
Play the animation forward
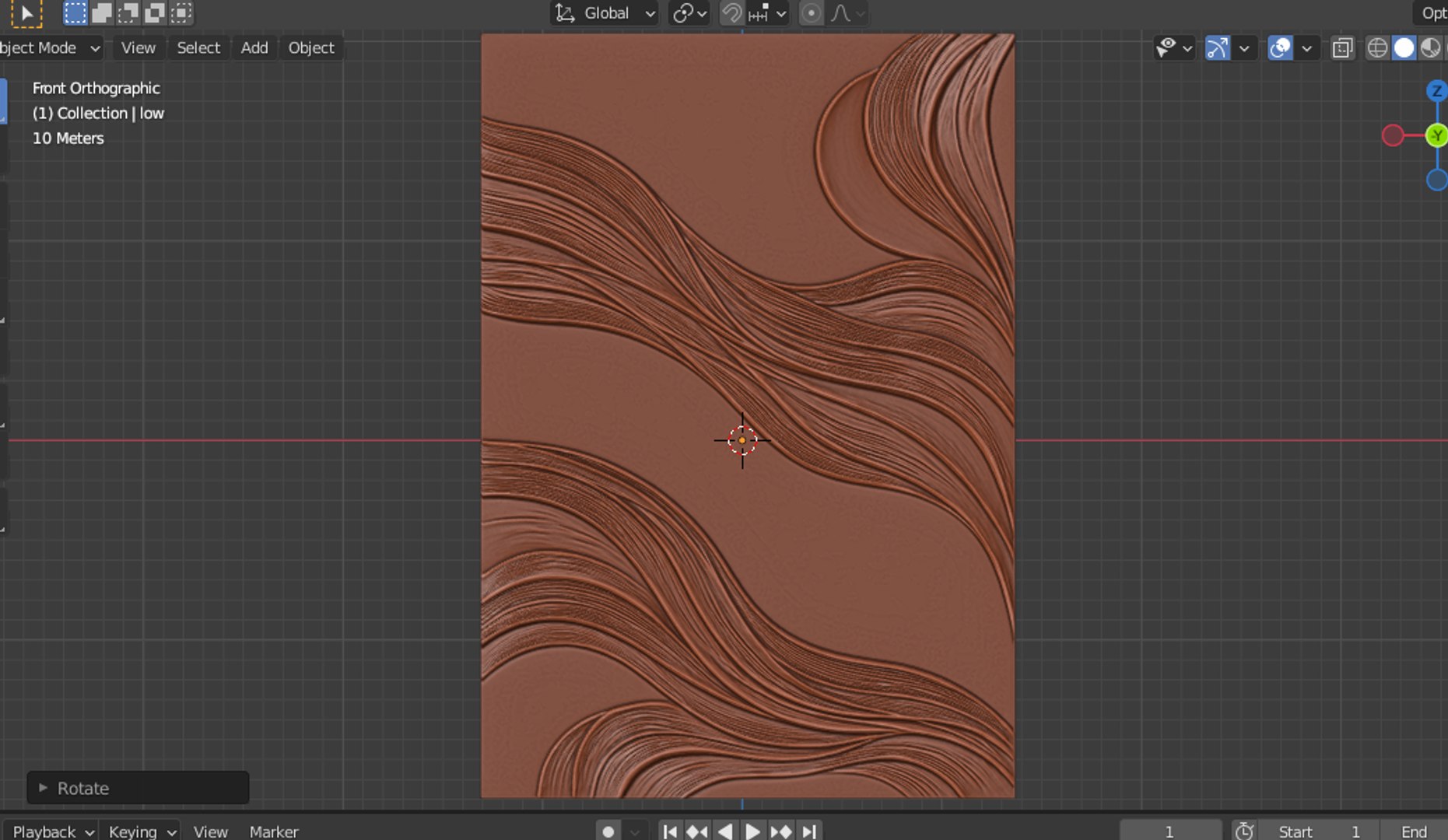tap(752, 831)
